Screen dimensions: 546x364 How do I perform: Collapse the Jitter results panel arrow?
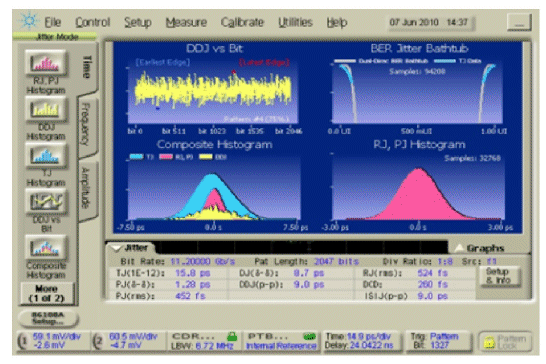tap(116, 248)
